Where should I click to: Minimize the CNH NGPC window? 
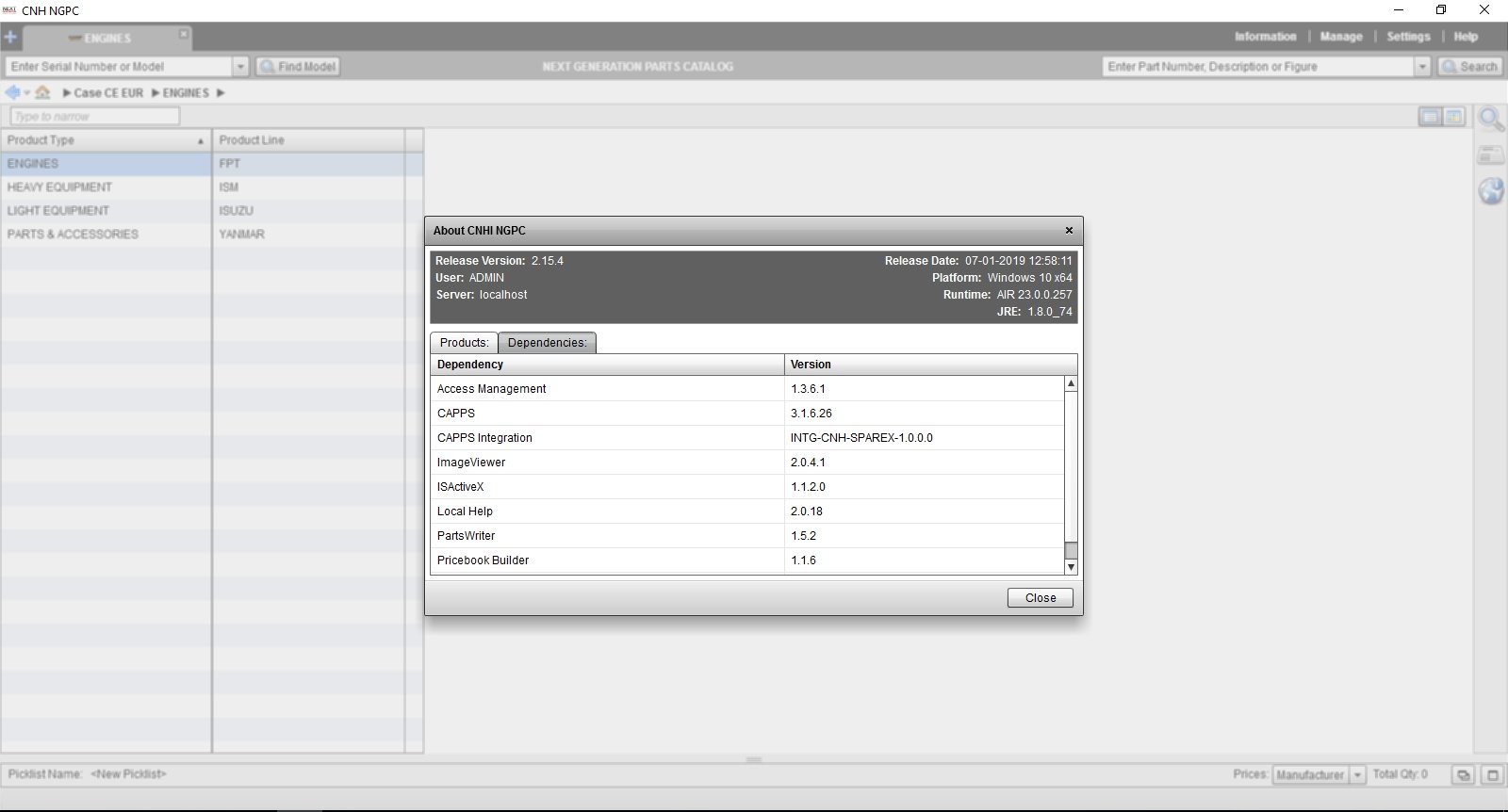pyautogui.click(x=1398, y=10)
